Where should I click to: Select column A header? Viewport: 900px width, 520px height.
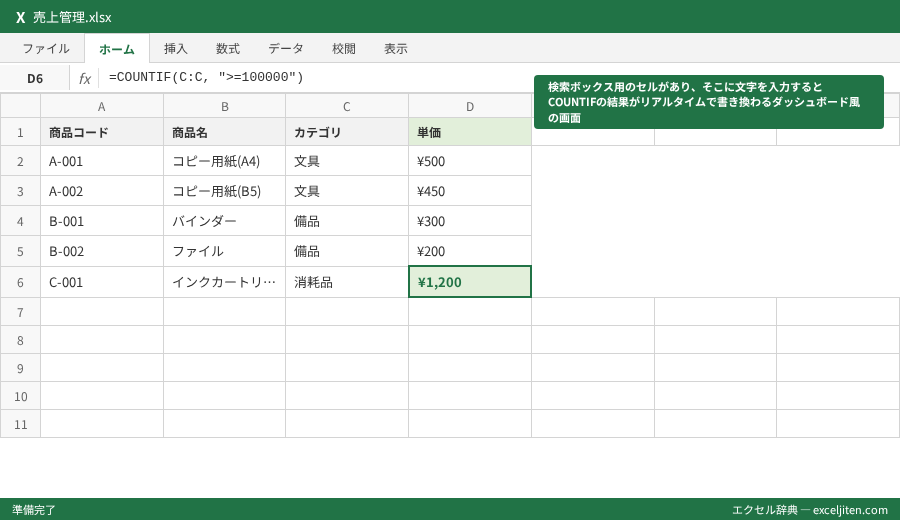click(102, 106)
